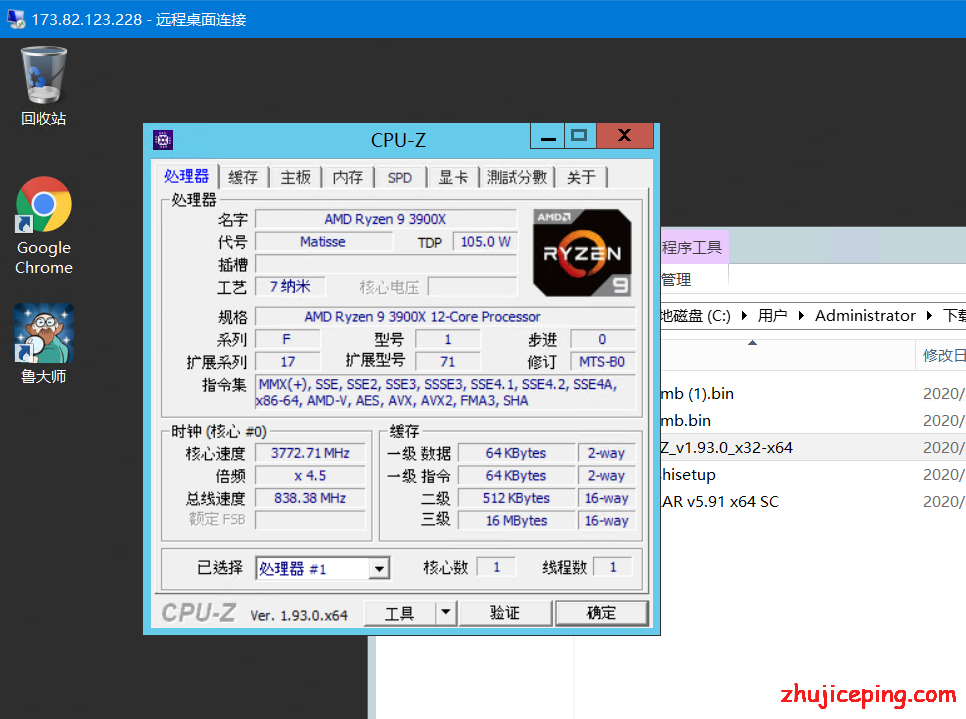This screenshot has height=719, width=966.
Task: Click the Matisse code name field
Action: (x=323, y=242)
